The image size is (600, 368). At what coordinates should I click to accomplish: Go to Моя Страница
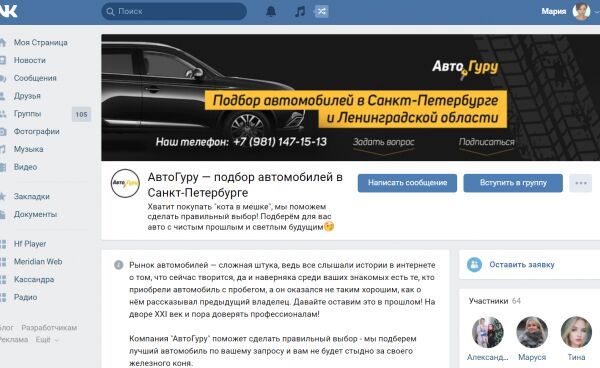click(x=41, y=42)
